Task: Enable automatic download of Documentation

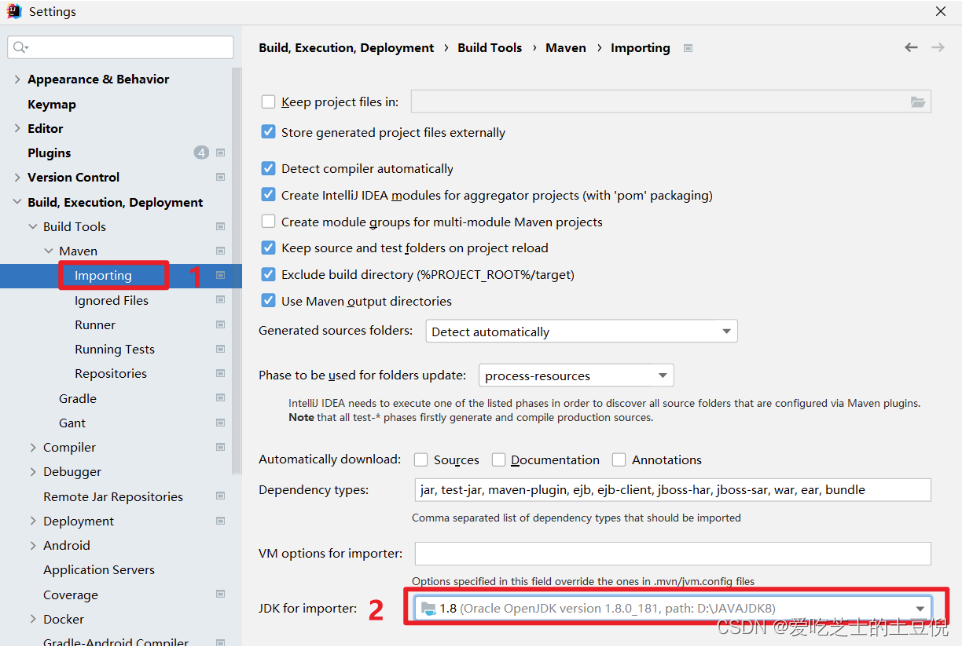Action: pyautogui.click(x=499, y=460)
